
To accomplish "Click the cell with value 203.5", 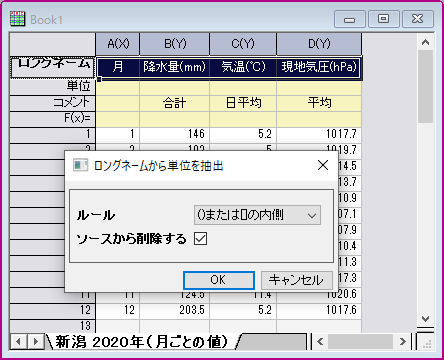I will coord(175,311).
